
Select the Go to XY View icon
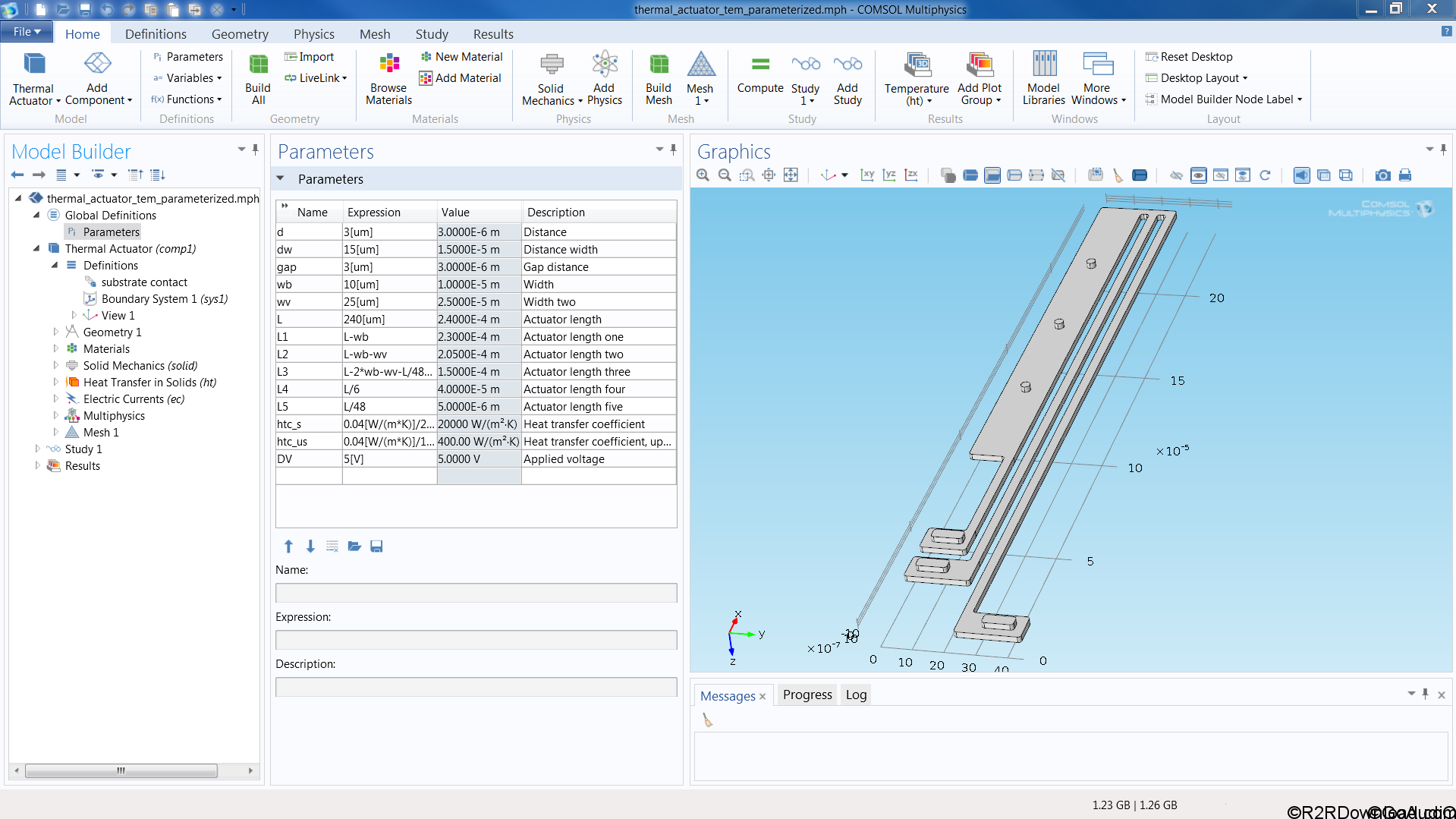tap(867, 175)
